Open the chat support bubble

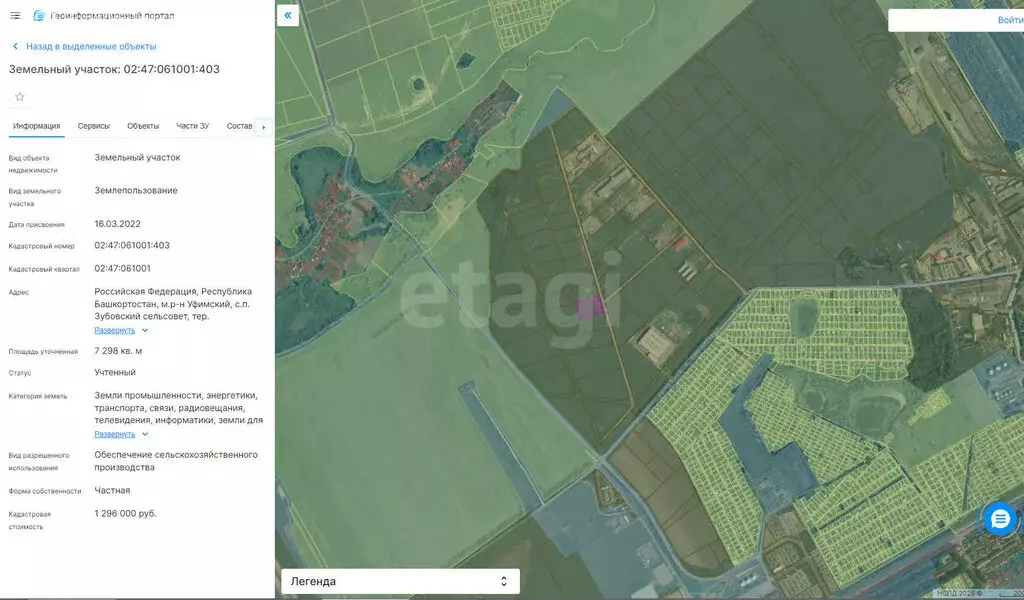999,518
